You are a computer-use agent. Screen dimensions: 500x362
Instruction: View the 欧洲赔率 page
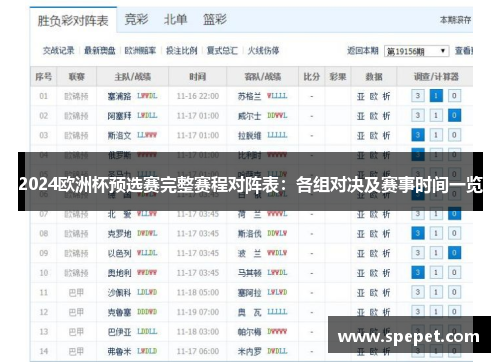(140, 51)
